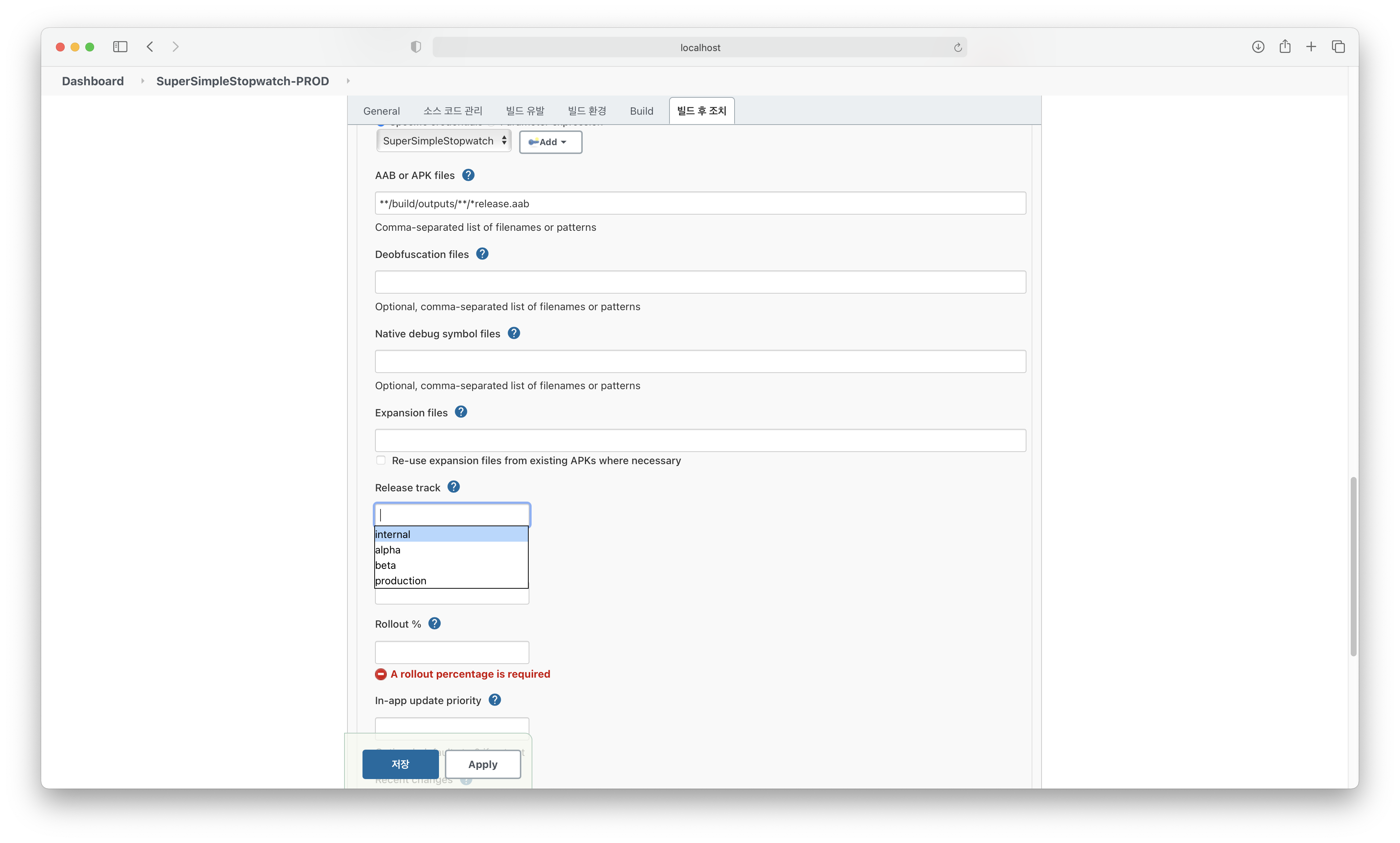The height and width of the screenshot is (843, 1400).
Task: Click help icon next to AAB or APK files
Action: [x=468, y=175]
